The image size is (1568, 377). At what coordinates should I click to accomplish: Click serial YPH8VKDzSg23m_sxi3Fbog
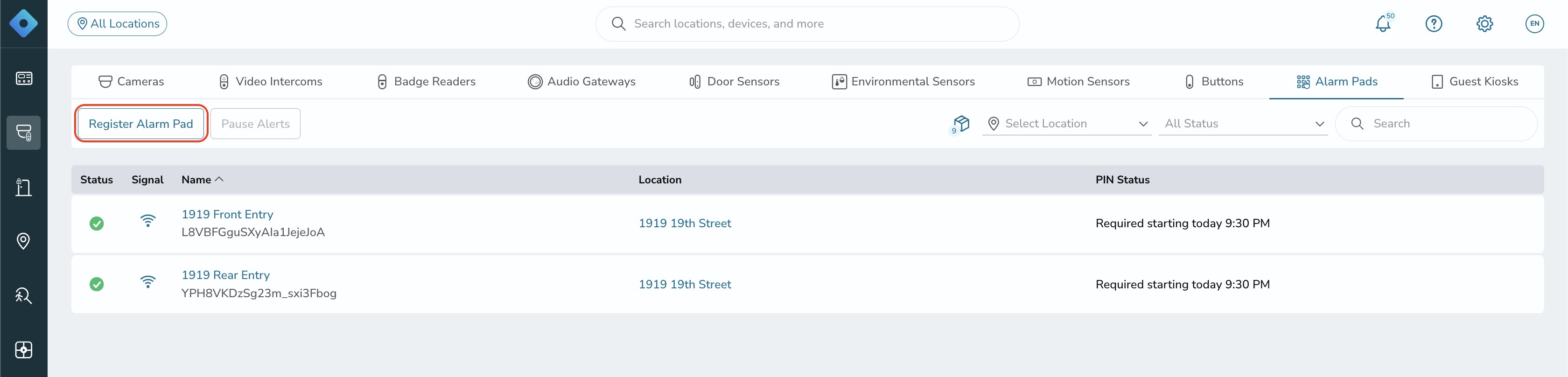[259, 293]
